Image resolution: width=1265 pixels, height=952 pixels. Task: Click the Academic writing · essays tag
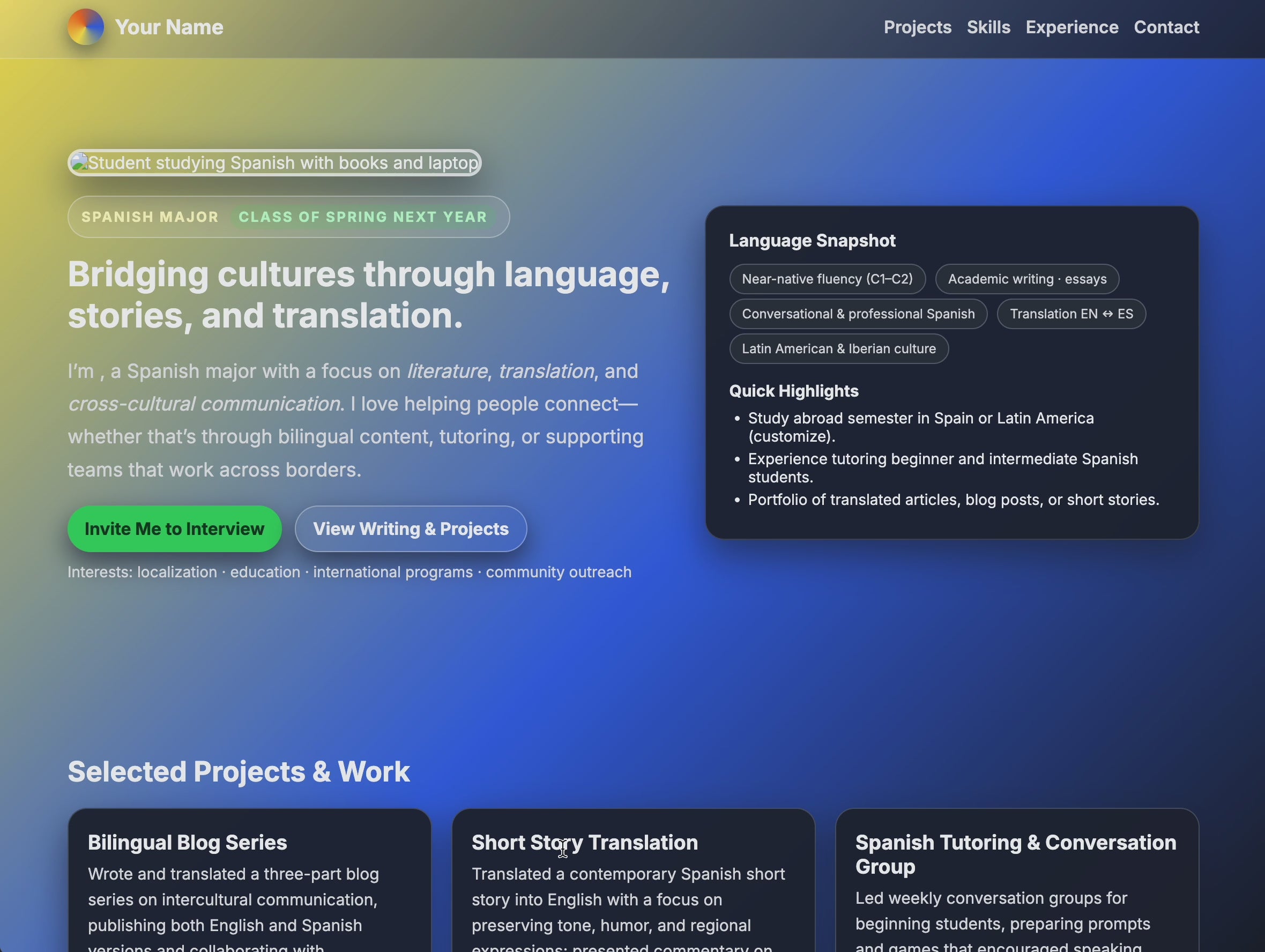[x=1026, y=279]
